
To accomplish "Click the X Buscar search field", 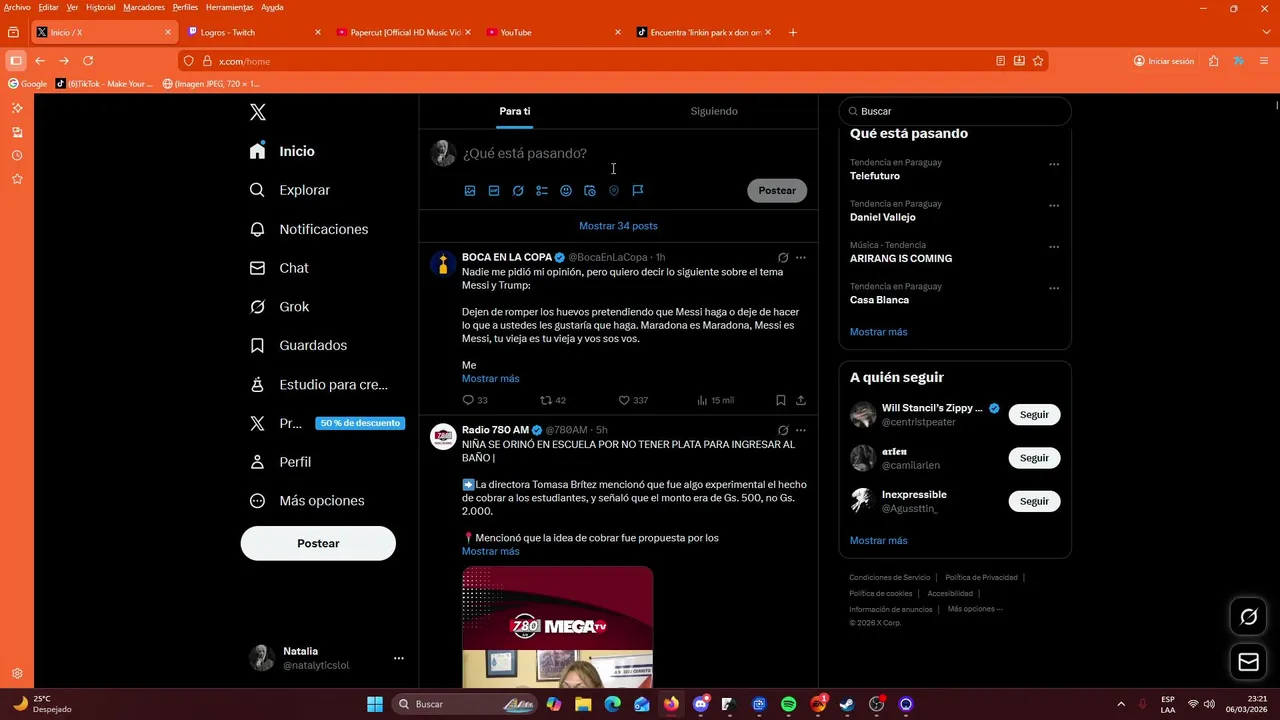I will coord(955,111).
